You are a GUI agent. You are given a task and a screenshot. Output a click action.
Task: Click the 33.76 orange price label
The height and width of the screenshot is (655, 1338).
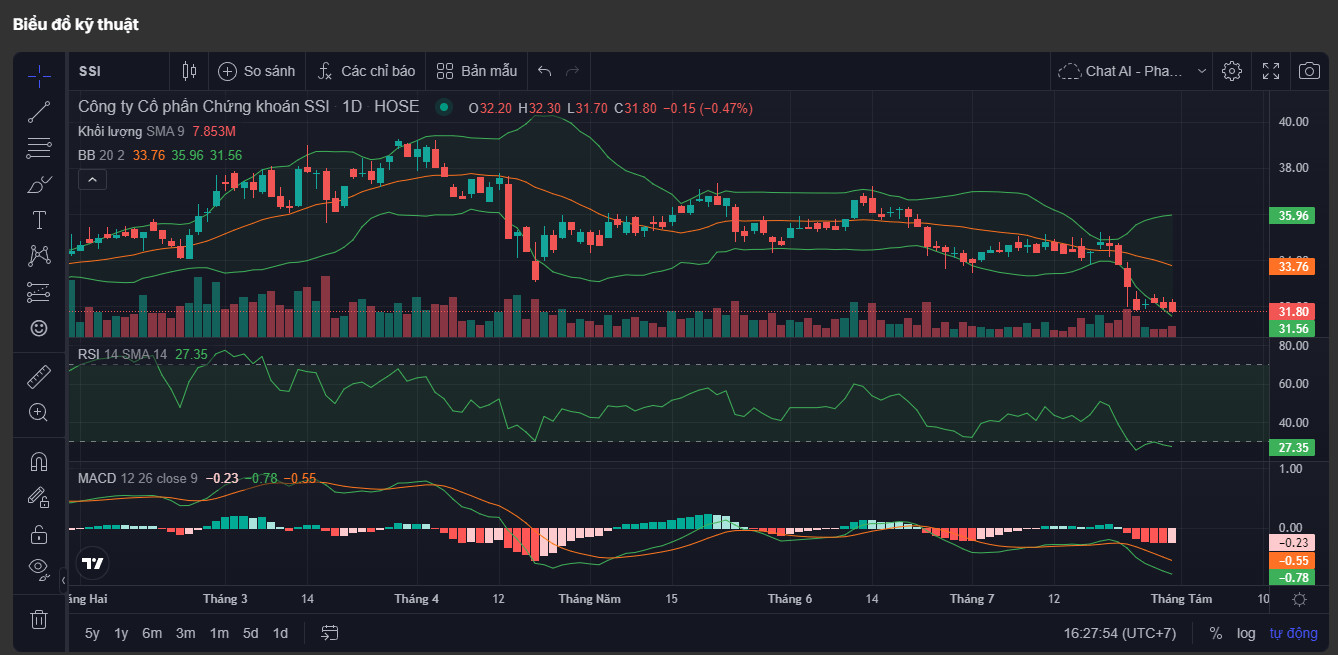coord(1292,266)
